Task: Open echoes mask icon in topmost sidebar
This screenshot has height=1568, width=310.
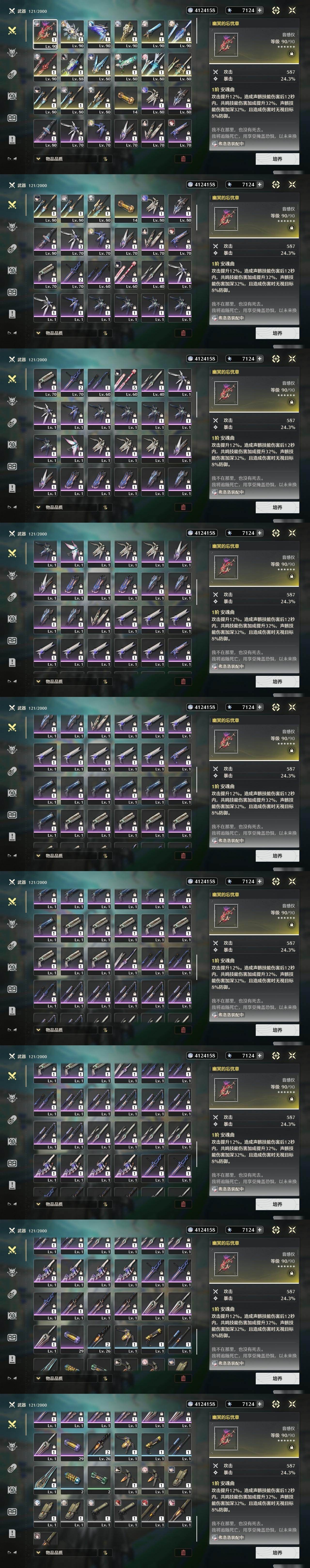Action: point(12,53)
